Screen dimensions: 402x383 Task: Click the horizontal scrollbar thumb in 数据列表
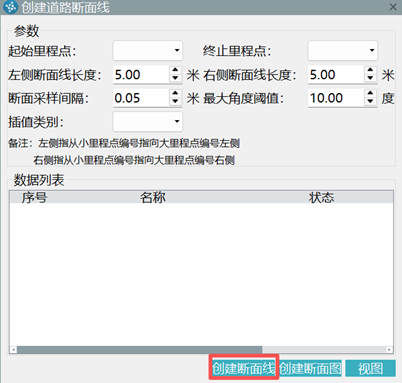[140, 349]
